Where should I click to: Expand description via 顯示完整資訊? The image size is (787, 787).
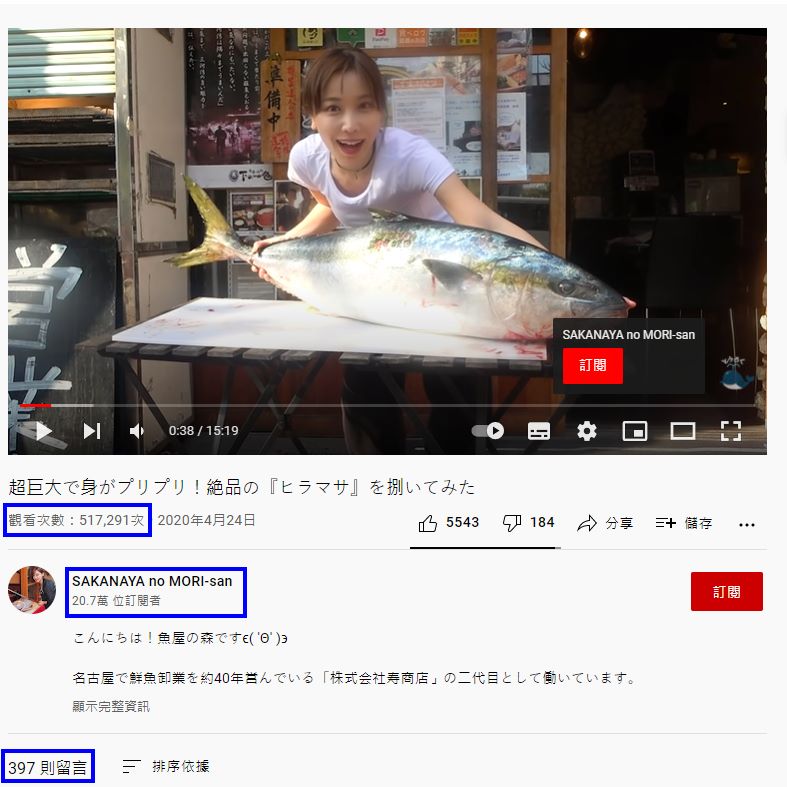point(111,707)
